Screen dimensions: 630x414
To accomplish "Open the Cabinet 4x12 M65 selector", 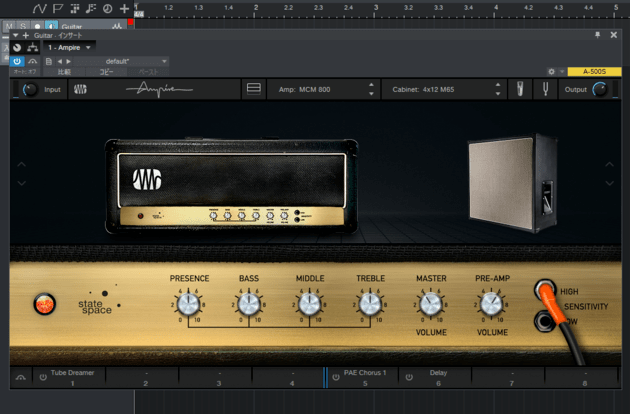I will click(440, 89).
